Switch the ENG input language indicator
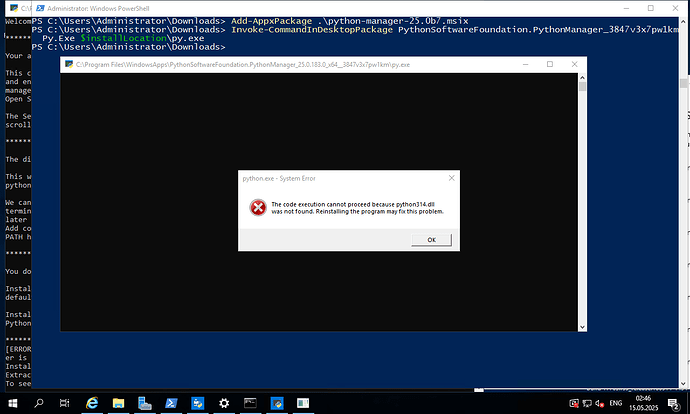The width and height of the screenshot is (690, 414). coord(616,403)
